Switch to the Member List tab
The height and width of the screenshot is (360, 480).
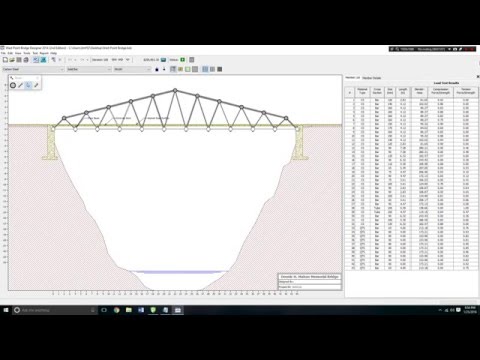pos(353,78)
